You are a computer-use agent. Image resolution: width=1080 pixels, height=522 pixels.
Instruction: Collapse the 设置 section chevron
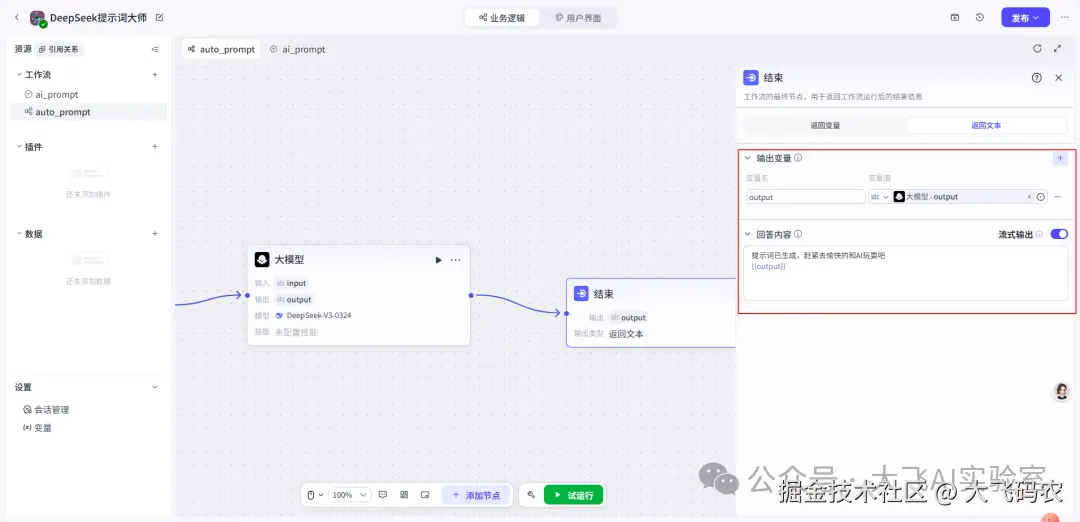(x=155, y=387)
